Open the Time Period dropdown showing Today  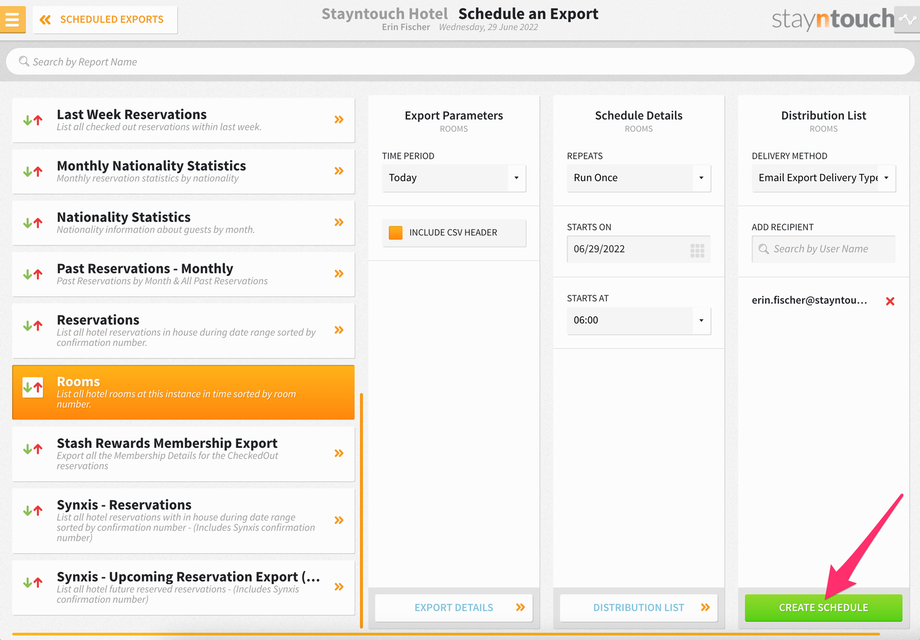pos(454,178)
